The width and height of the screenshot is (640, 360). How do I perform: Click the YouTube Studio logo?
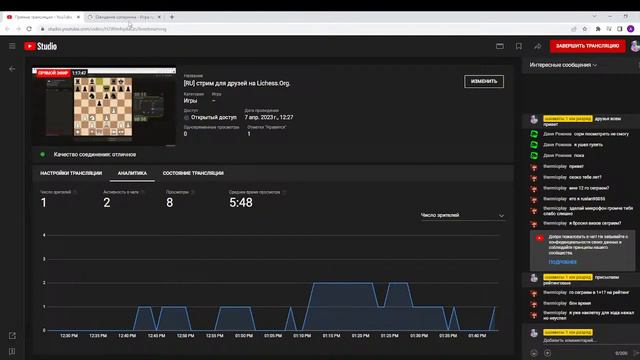[x=40, y=46]
